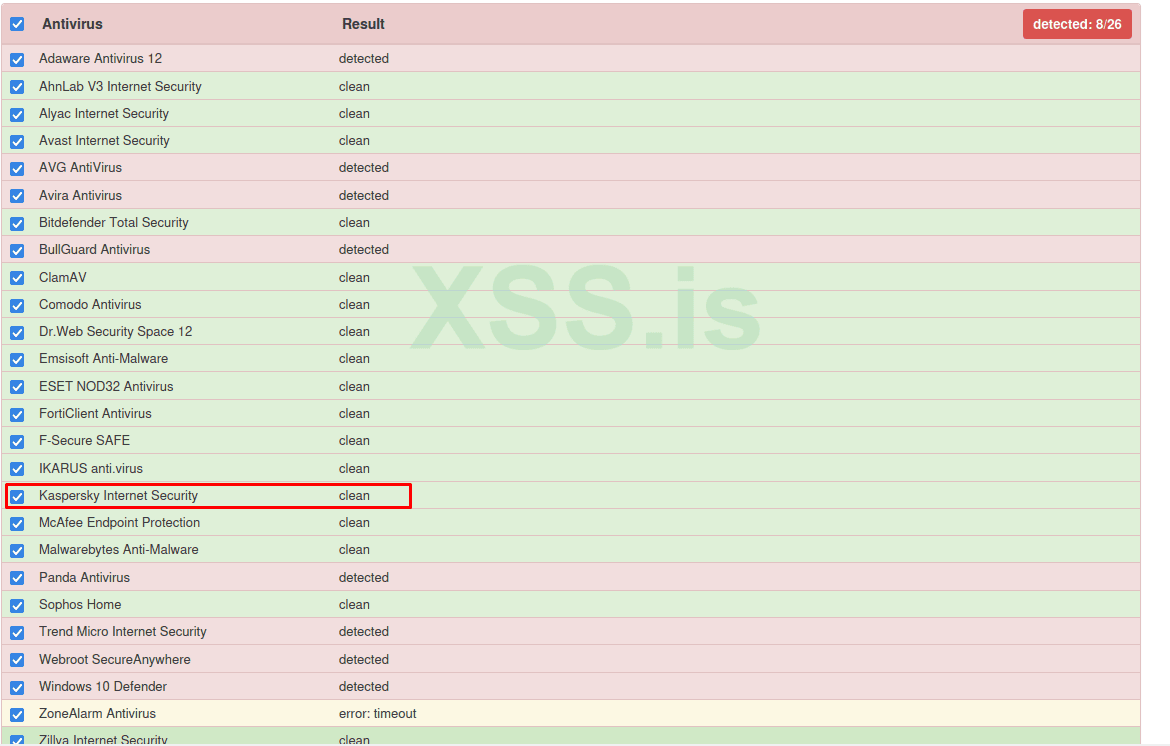Viewport: 1170px width, 746px height.
Task: Click the 'BullGuard Antivirus' name
Action: [95, 249]
